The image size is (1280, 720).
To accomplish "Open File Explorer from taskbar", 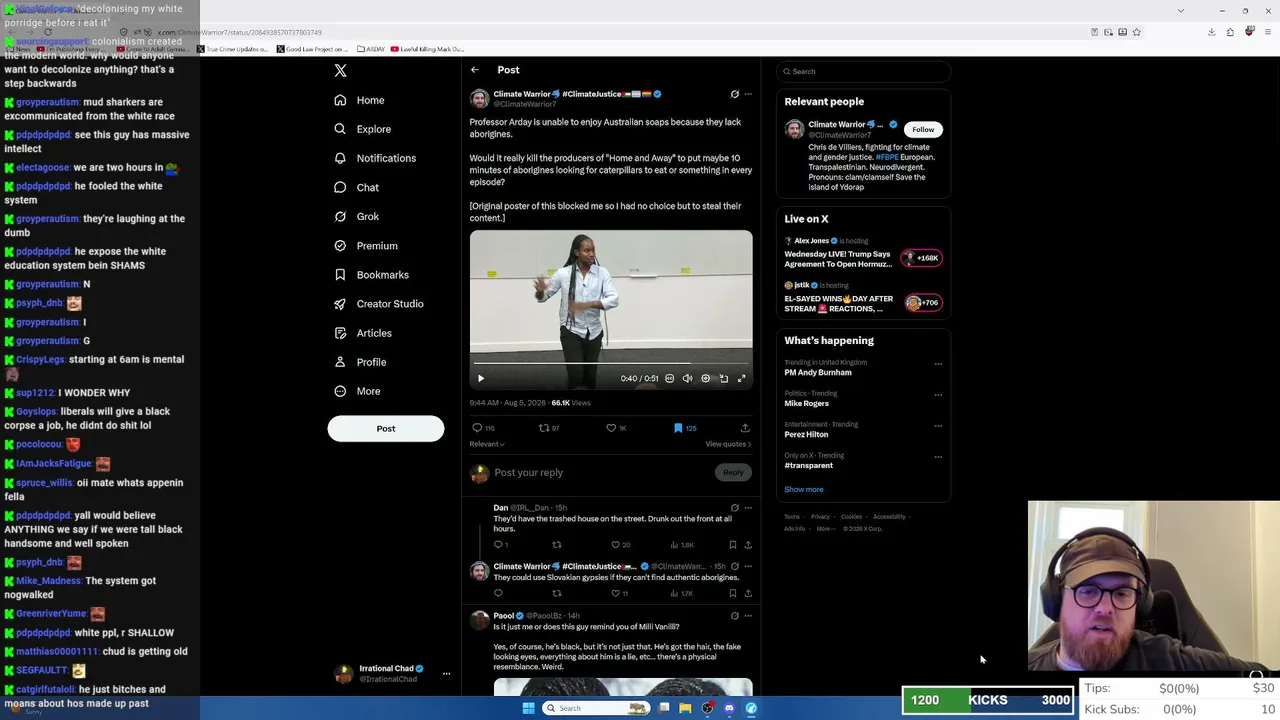I will [685, 708].
